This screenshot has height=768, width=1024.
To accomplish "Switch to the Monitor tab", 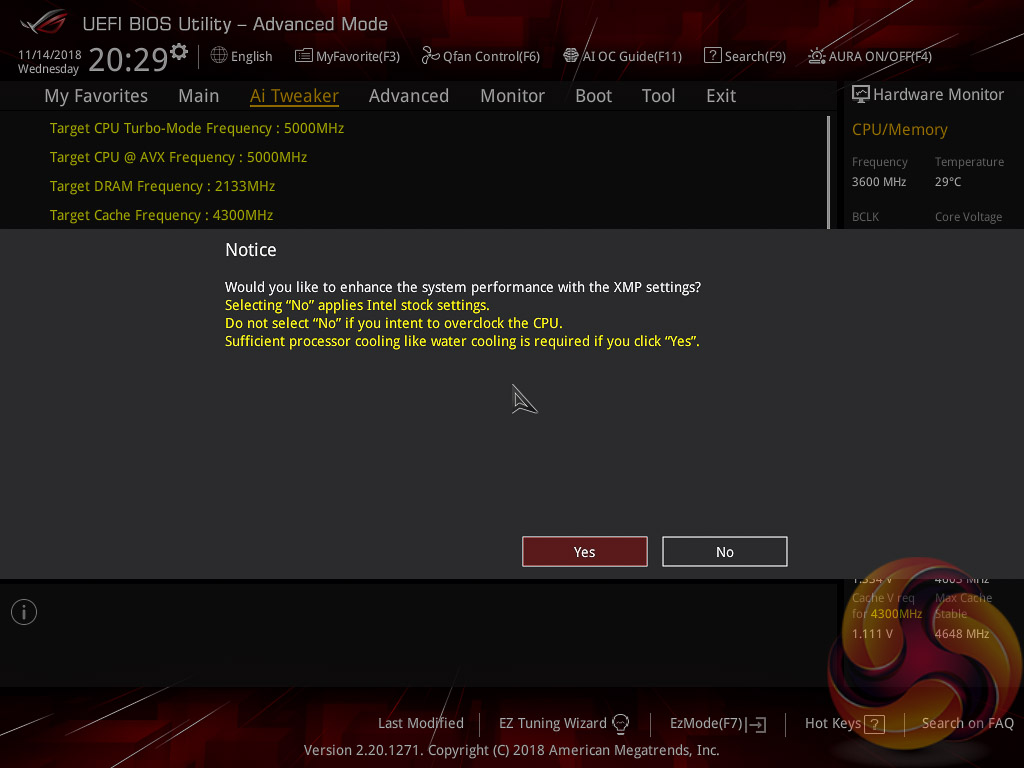I will pyautogui.click(x=512, y=96).
